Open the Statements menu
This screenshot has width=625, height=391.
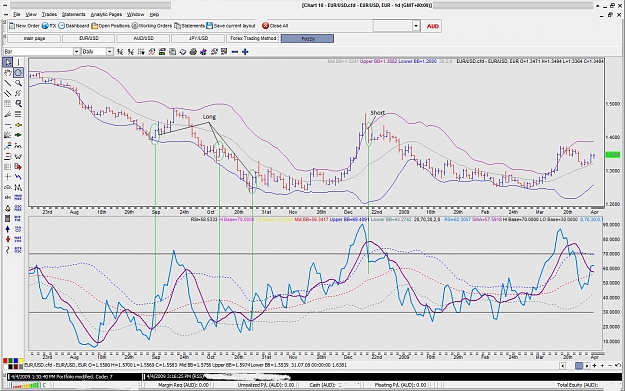tap(73, 14)
